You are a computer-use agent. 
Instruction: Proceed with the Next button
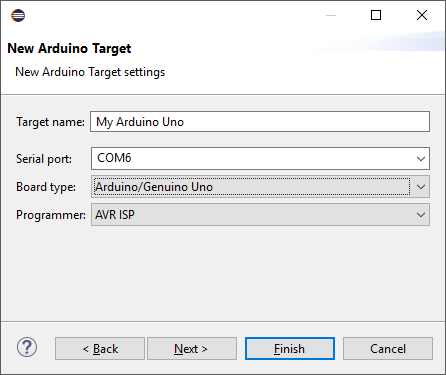tap(192, 349)
